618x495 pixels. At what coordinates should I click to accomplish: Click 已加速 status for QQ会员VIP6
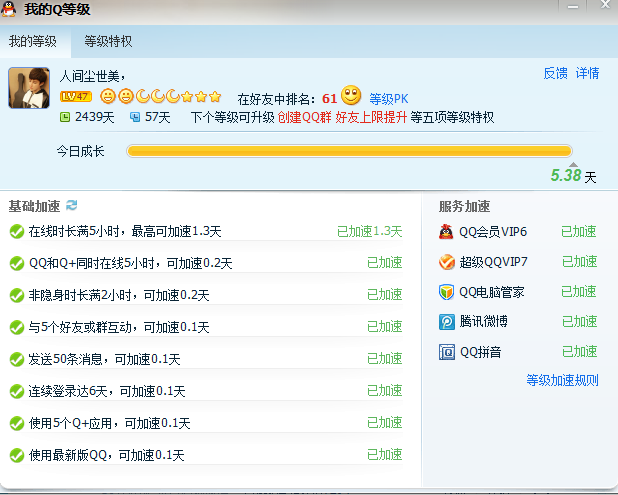point(579,232)
